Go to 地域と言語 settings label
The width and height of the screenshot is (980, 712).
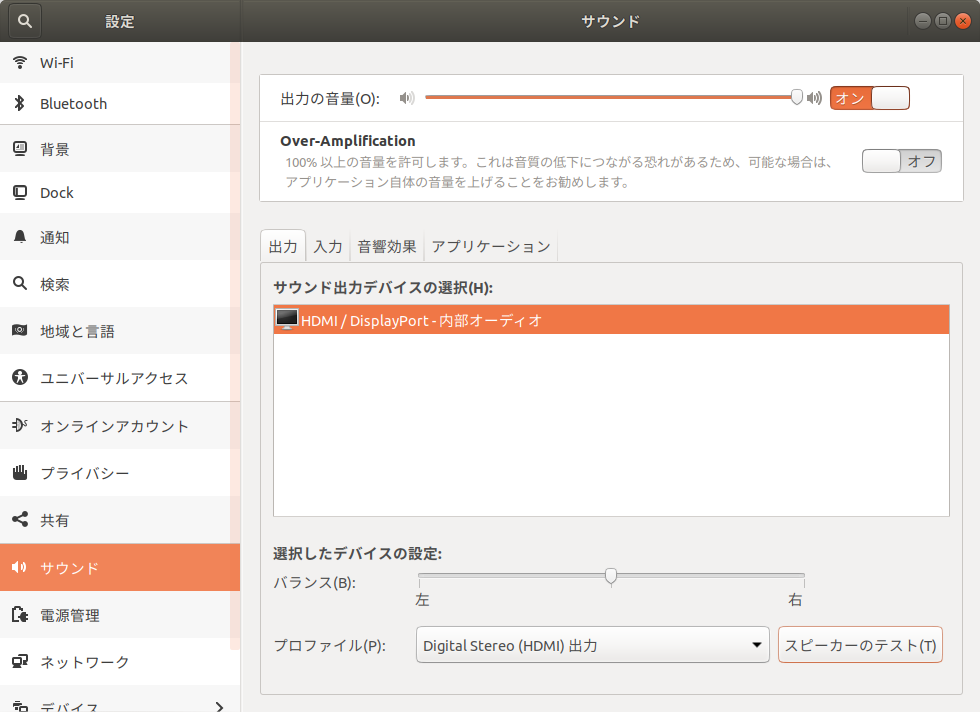point(78,331)
